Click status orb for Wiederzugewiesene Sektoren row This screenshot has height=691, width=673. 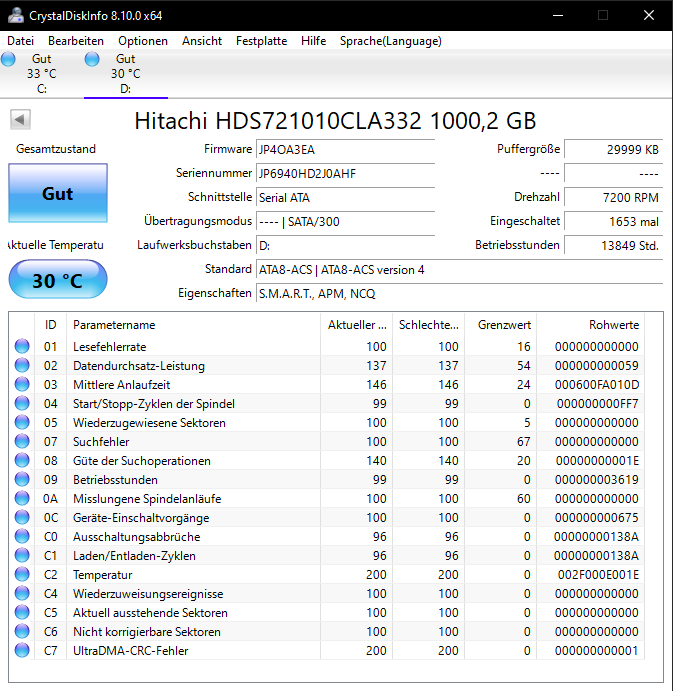(22, 422)
